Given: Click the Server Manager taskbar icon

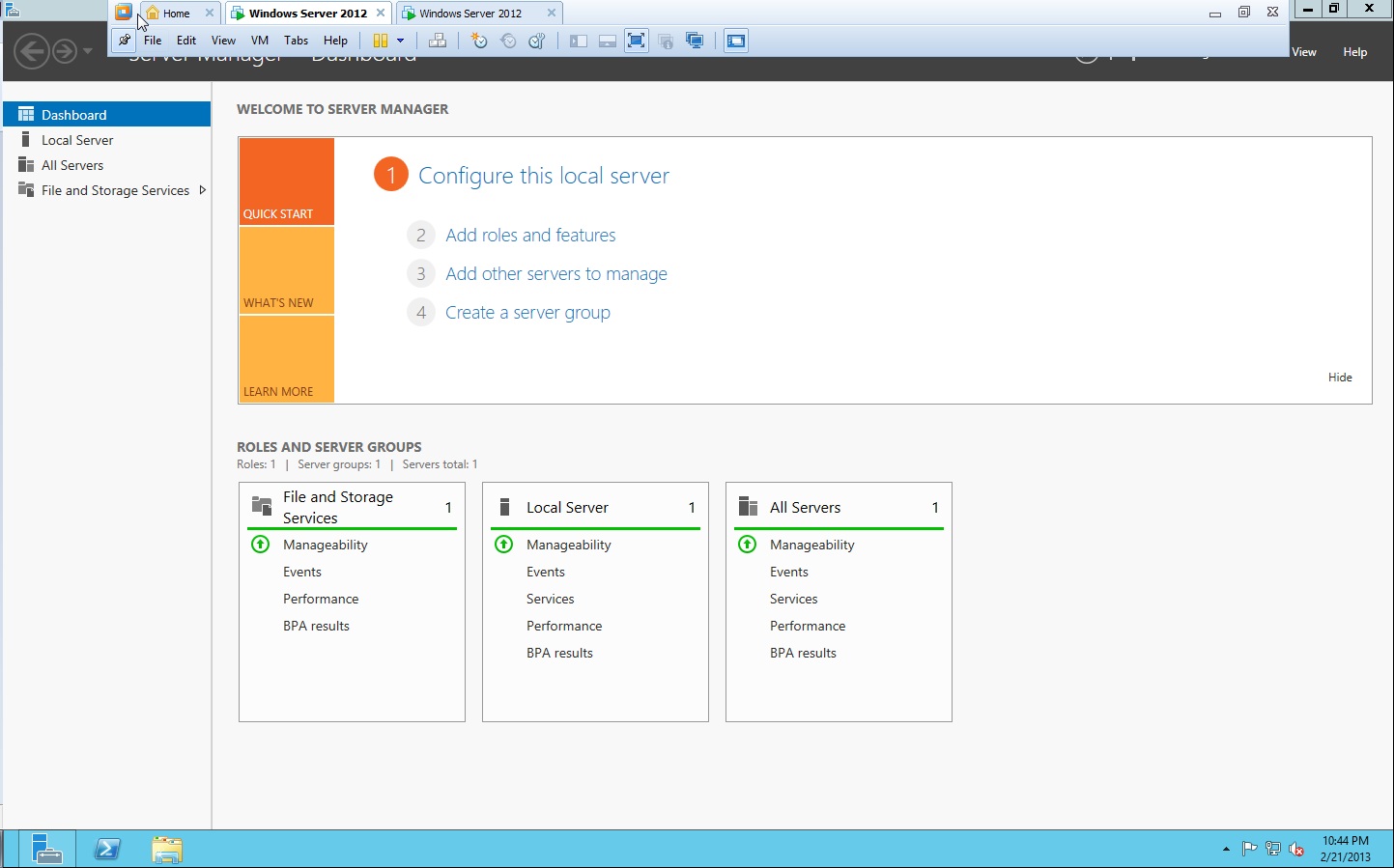Looking at the screenshot, I should (x=45, y=850).
